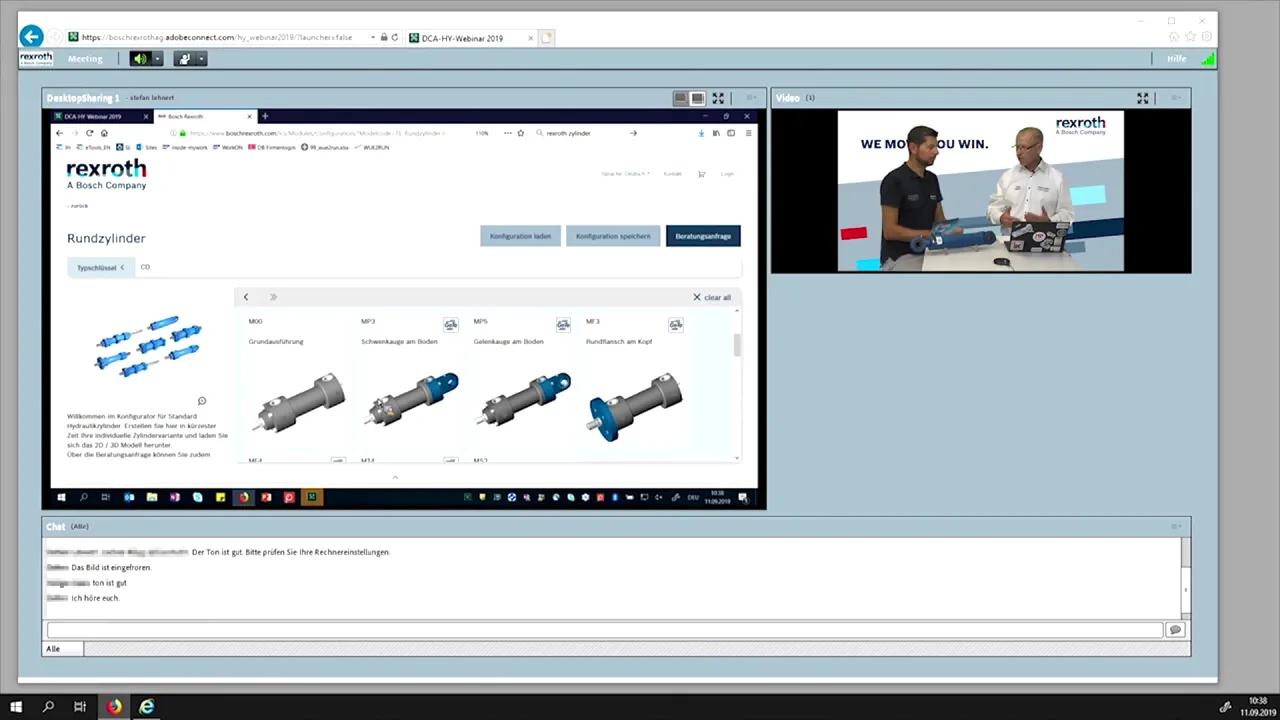This screenshot has height=720, width=1280.
Task: Click the zurück link under Rexroth logo
Action: (78, 206)
